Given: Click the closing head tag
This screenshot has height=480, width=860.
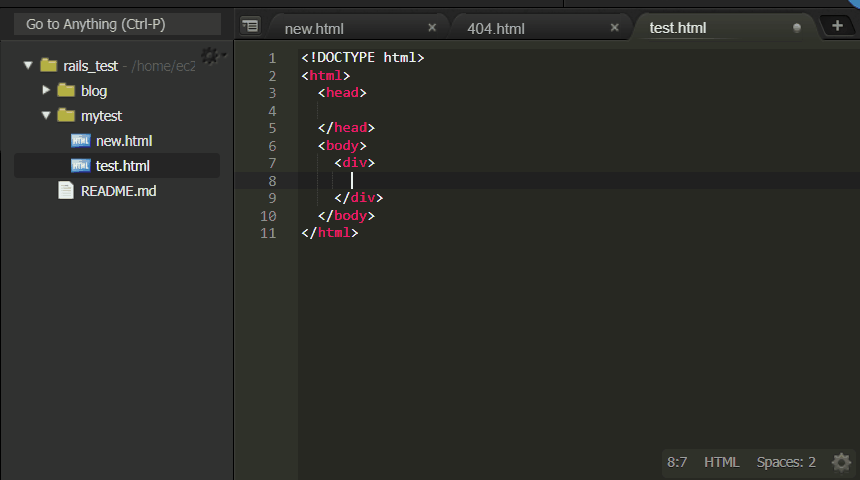Looking at the screenshot, I should pyautogui.click(x=346, y=128).
